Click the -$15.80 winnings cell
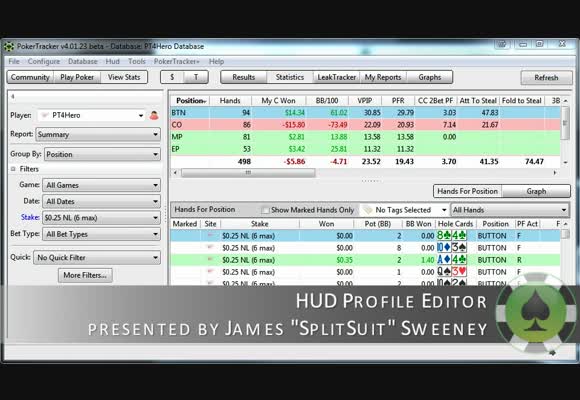This screenshot has width=580, height=400. click(293, 125)
